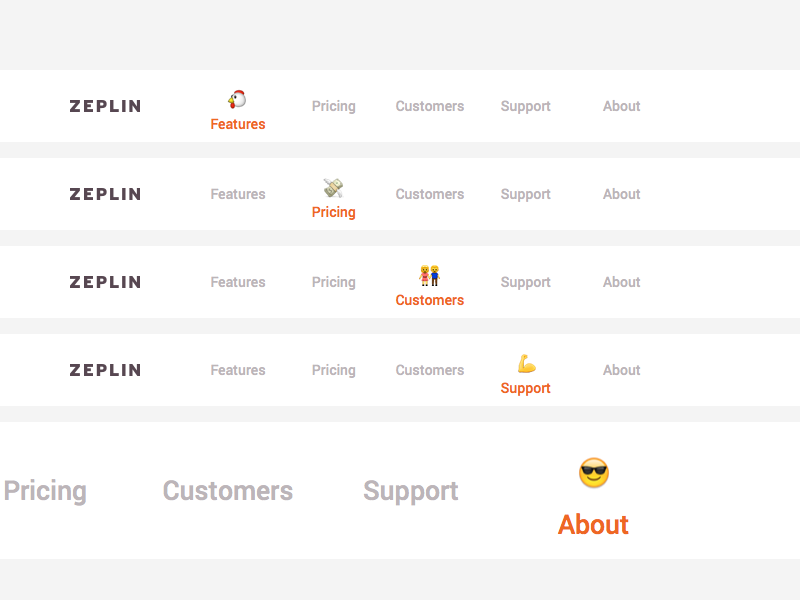800x600 pixels.
Task: Click the chicken emoji above Features
Action: pos(237,98)
